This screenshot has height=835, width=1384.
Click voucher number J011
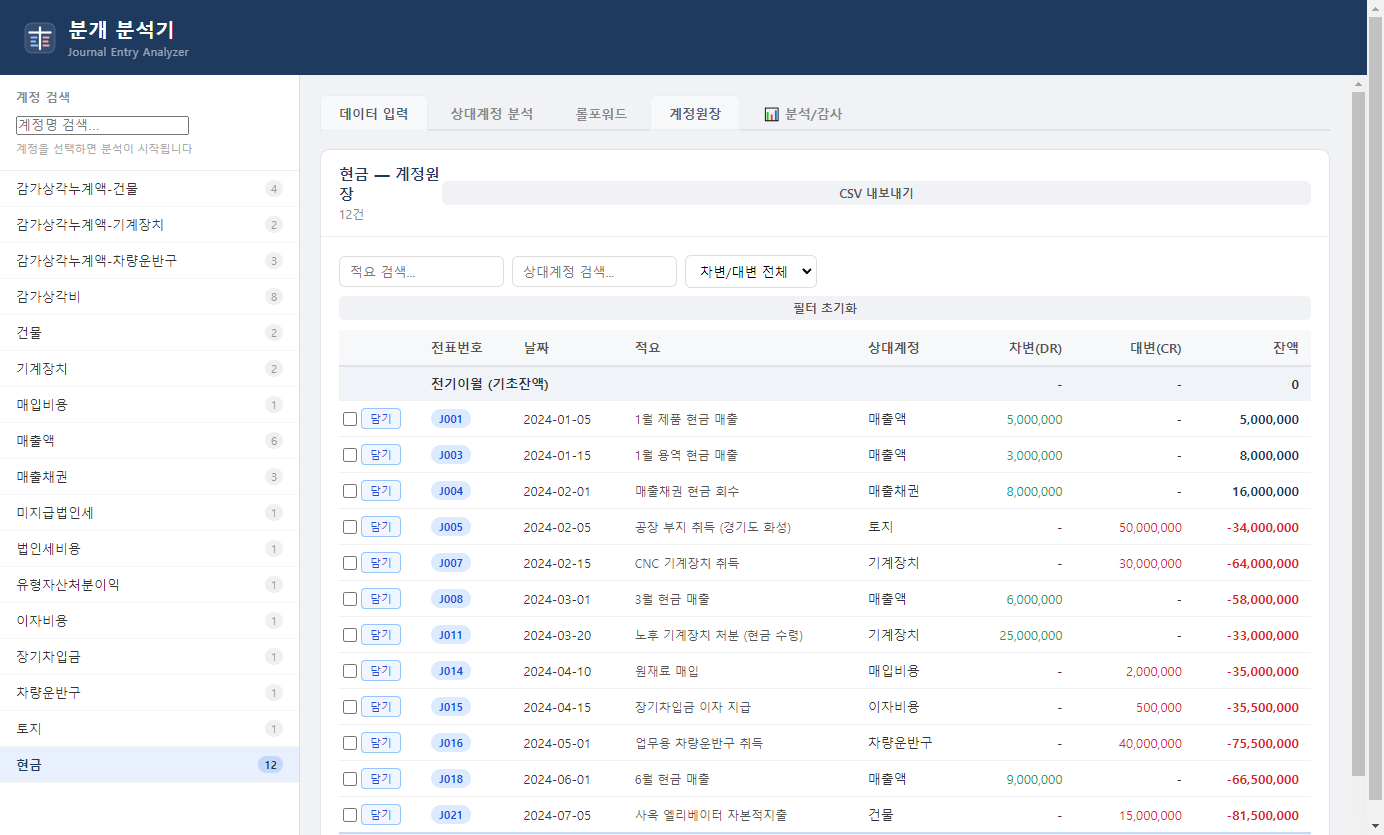[451, 635]
